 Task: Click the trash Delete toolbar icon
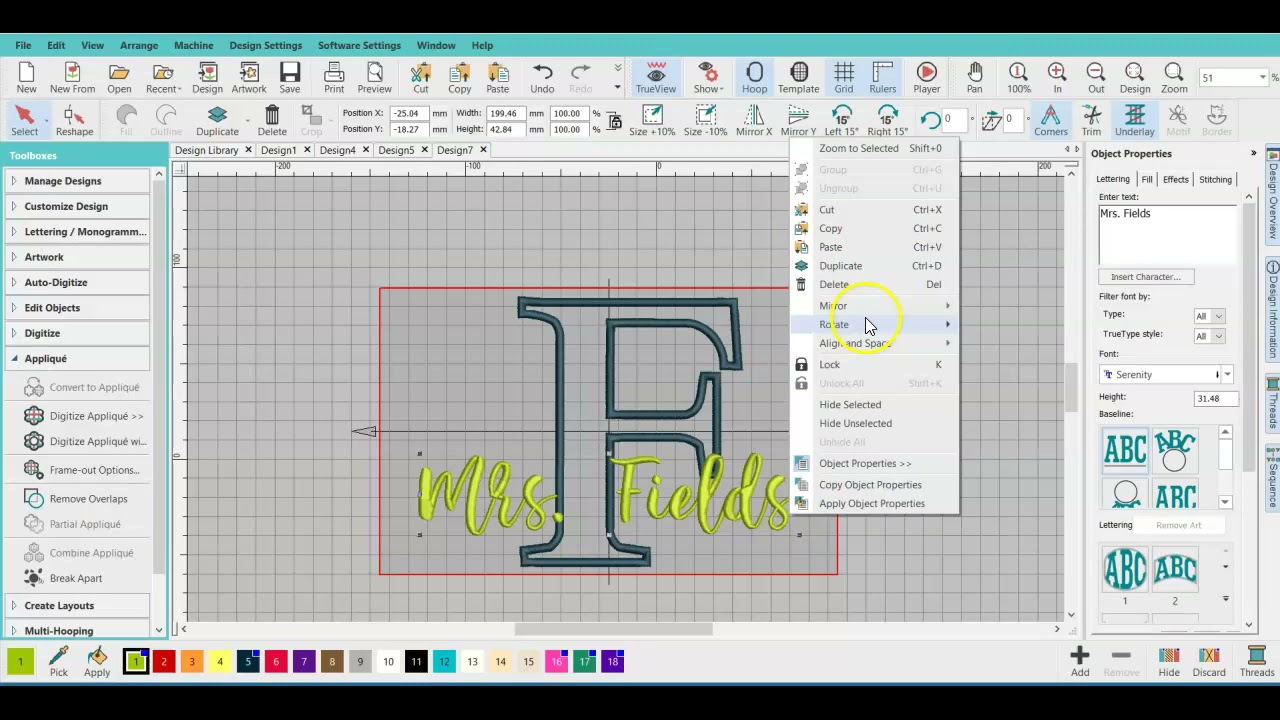(x=272, y=121)
